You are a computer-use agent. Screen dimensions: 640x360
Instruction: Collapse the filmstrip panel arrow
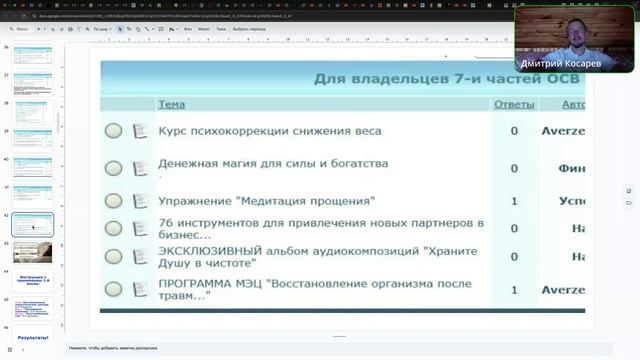pyautogui.click(x=23, y=350)
